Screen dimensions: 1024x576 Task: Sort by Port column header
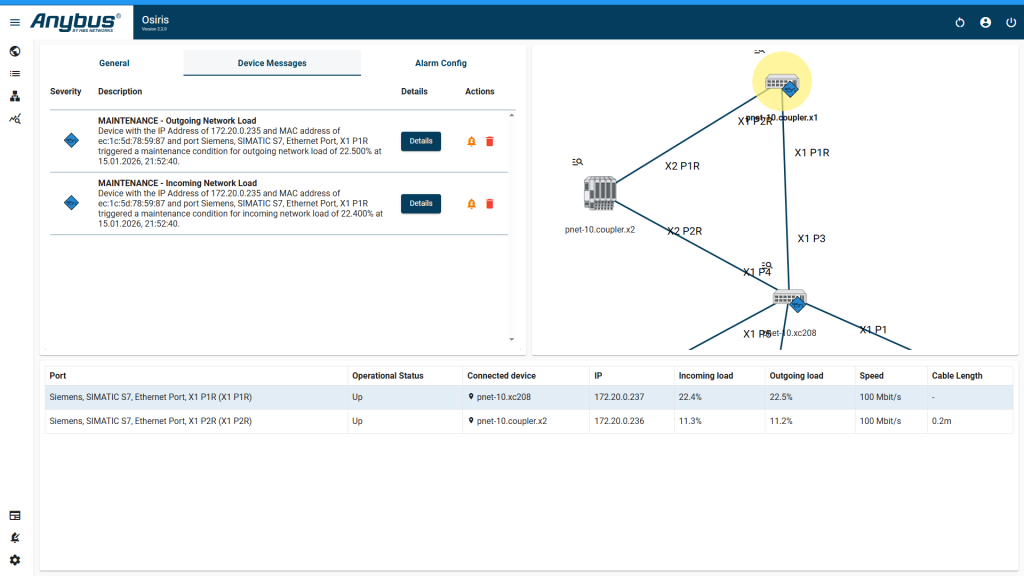click(x=57, y=376)
